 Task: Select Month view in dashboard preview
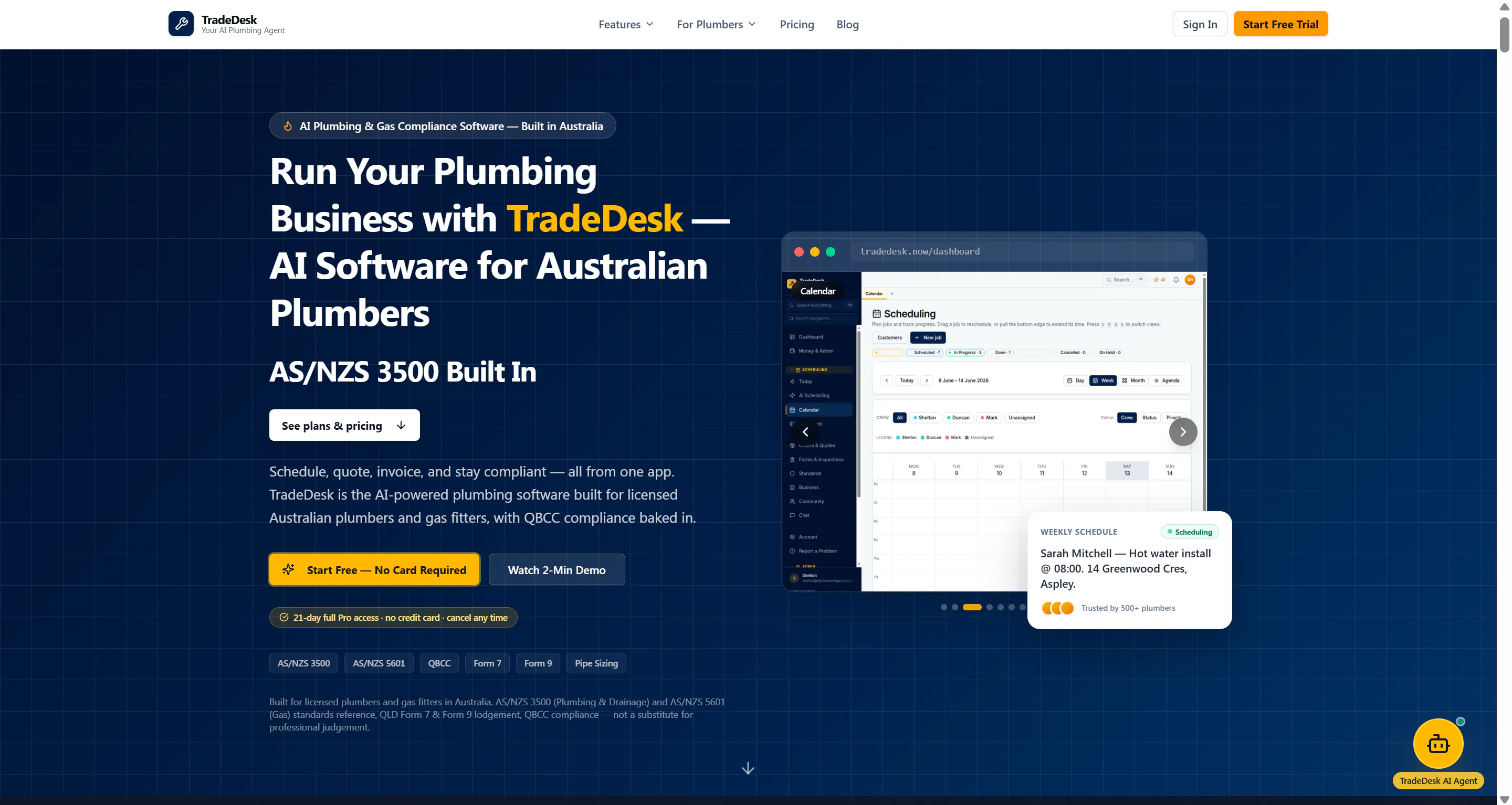(1133, 380)
